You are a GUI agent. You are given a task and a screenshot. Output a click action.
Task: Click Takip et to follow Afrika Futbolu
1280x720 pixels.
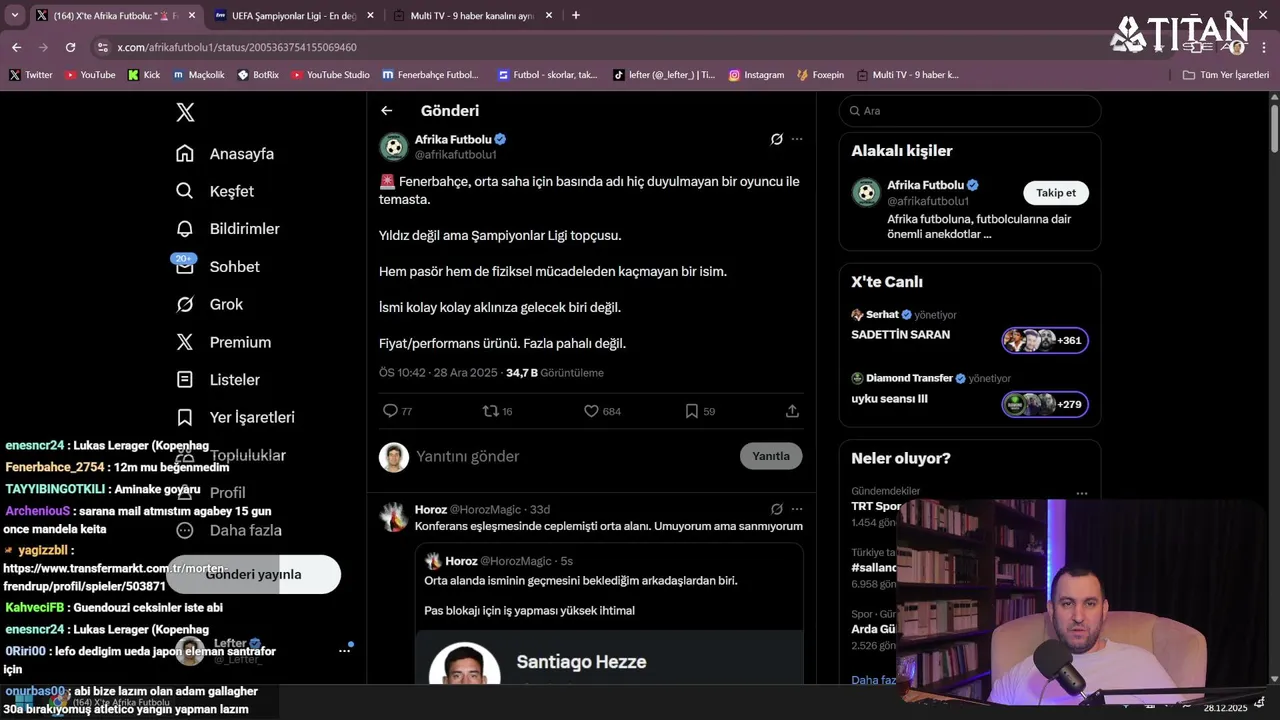(x=1056, y=193)
